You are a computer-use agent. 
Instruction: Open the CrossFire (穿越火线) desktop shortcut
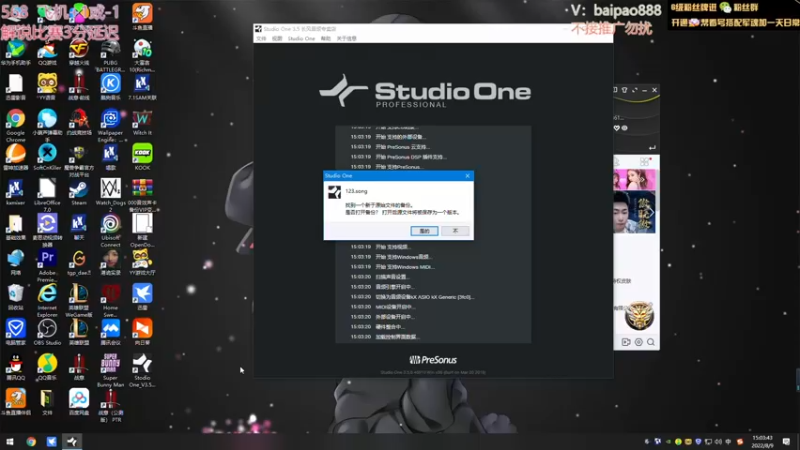pyautogui.click(x=79, y=52)
